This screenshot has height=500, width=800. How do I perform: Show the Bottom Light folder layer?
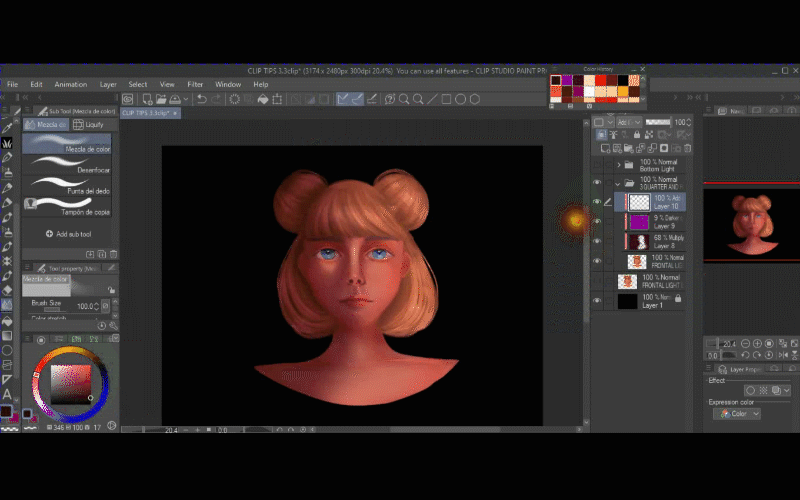point(597,164)
